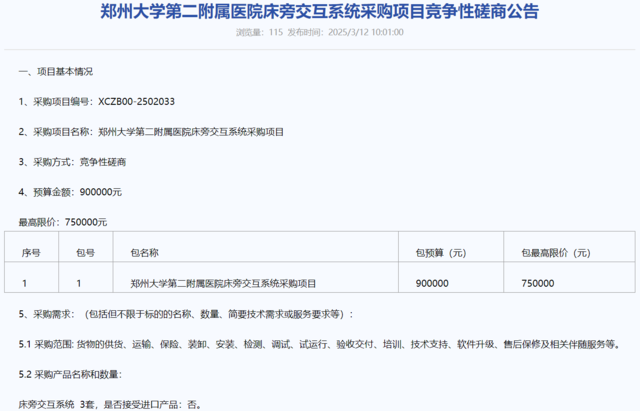
Task: Click the '床旁交互系统 3套' line
Action: point(110,405)
